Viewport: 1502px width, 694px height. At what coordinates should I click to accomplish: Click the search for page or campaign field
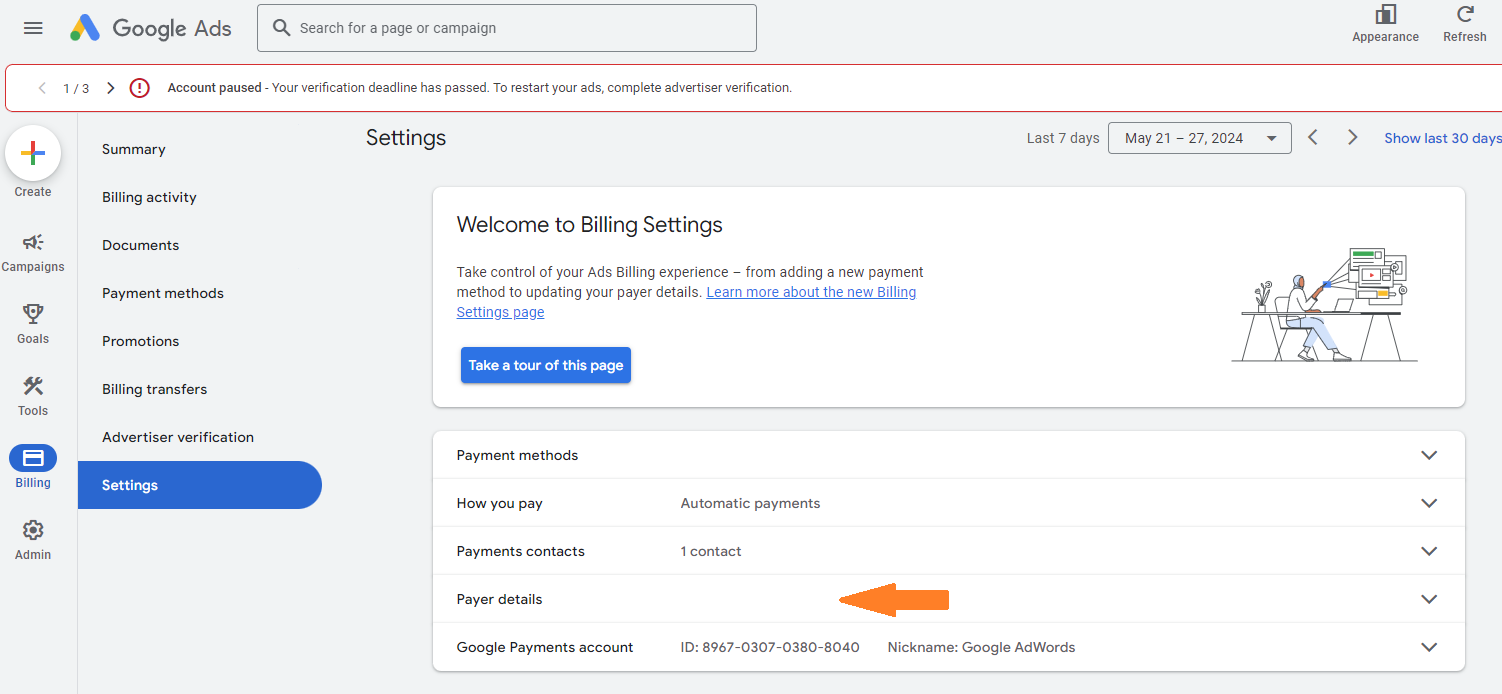click(x=507, y=28)
